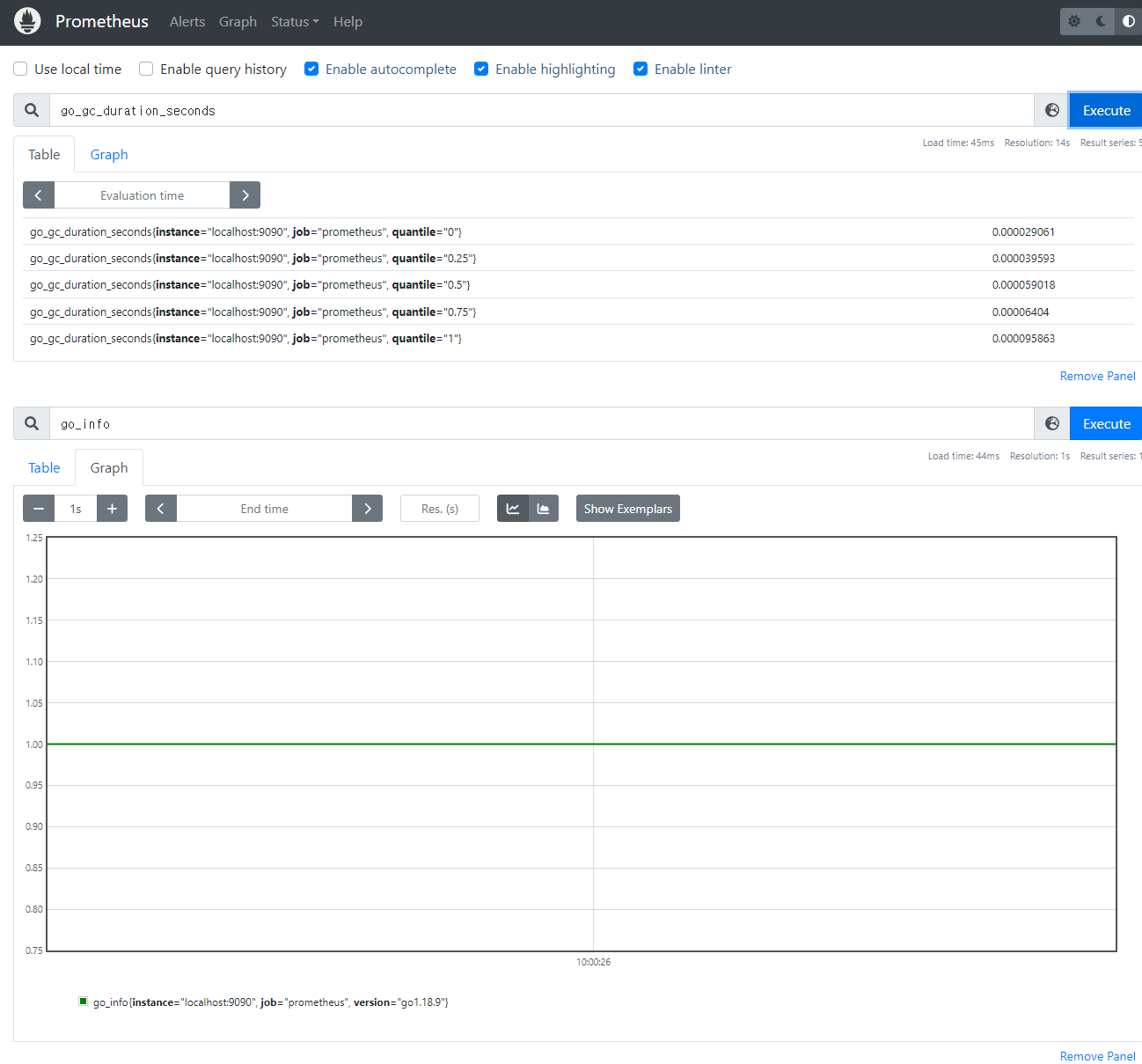1142x1064 pixels.
Task: Click the 1s range input
Action: click(76, 509)
